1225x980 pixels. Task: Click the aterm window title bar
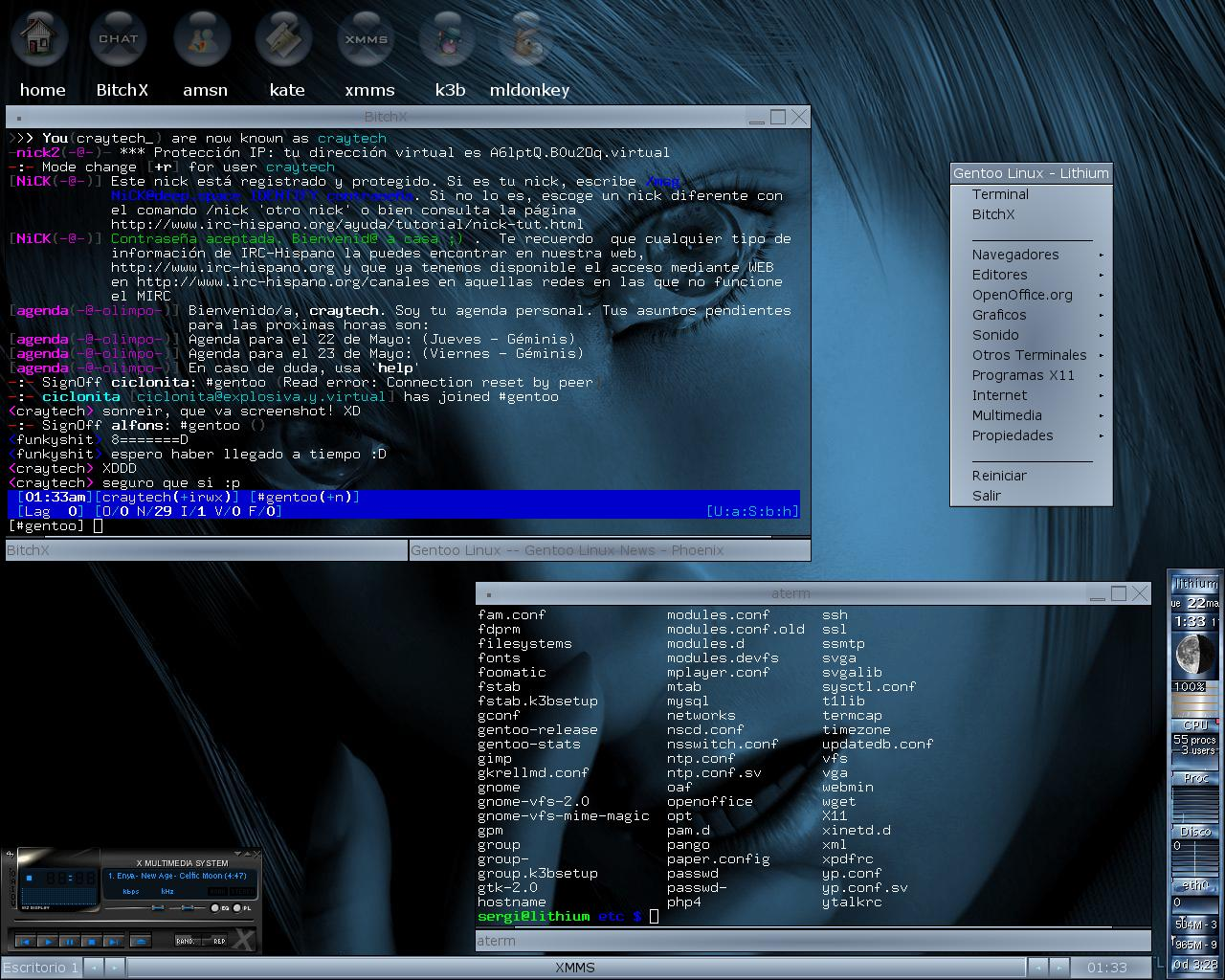[x=791, y=593]
